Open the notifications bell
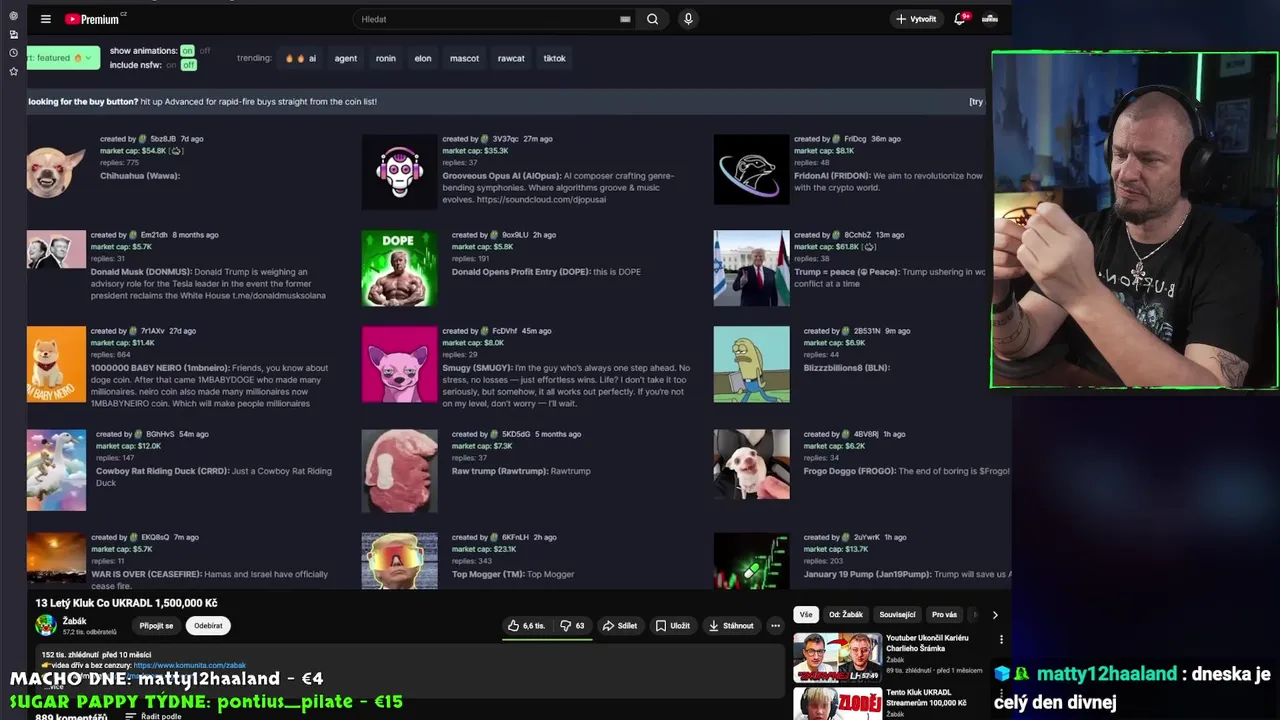1280x720 pixels. 960,19
